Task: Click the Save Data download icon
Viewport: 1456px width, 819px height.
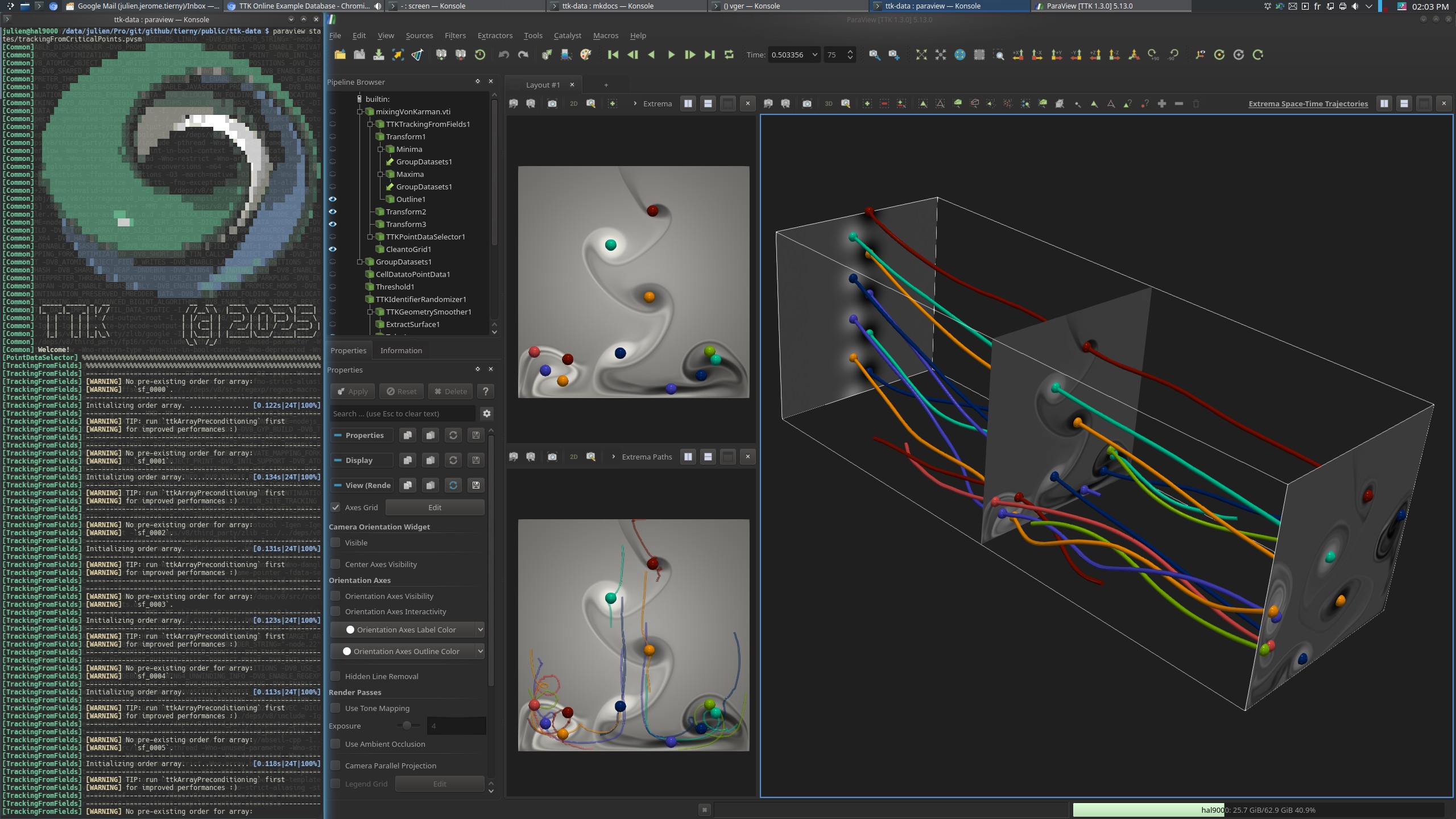Action: pos(379,55)
